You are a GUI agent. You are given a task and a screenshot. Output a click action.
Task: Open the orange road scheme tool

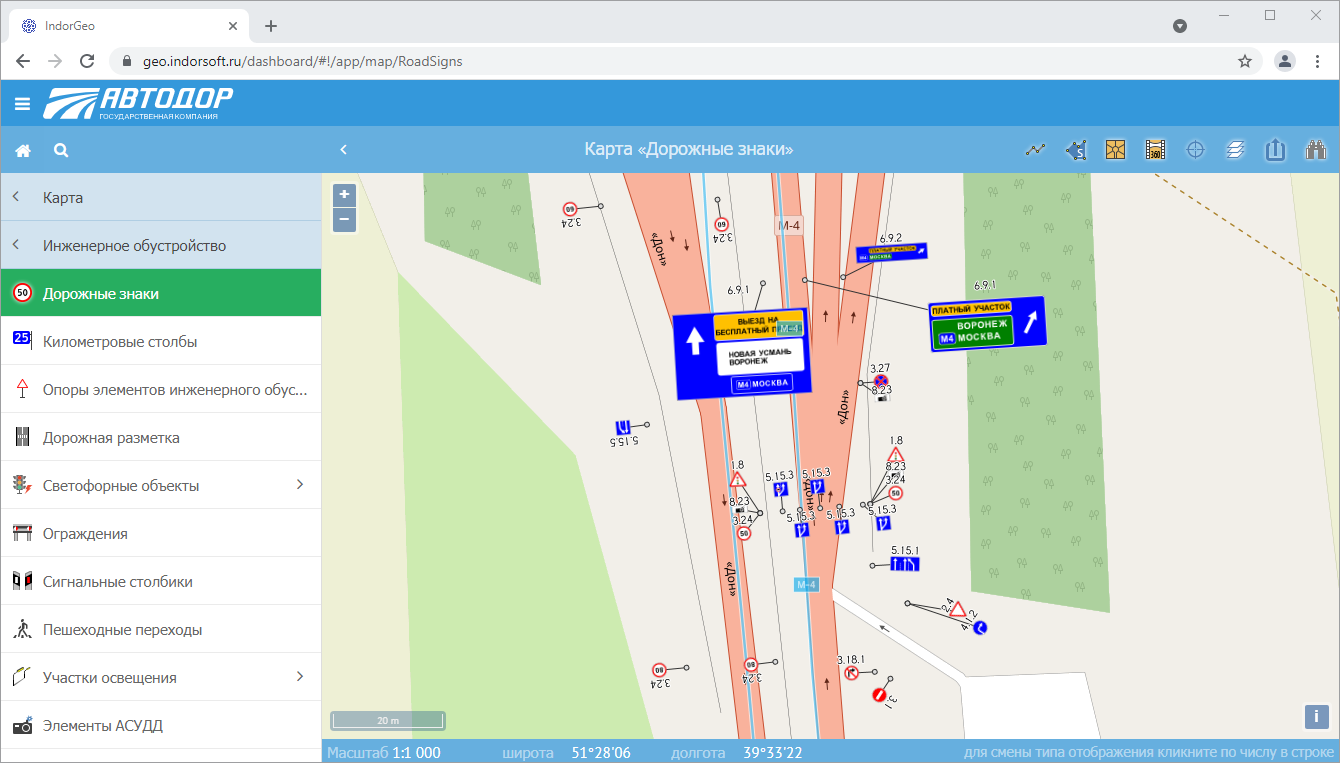click(x=1115, y=150)
